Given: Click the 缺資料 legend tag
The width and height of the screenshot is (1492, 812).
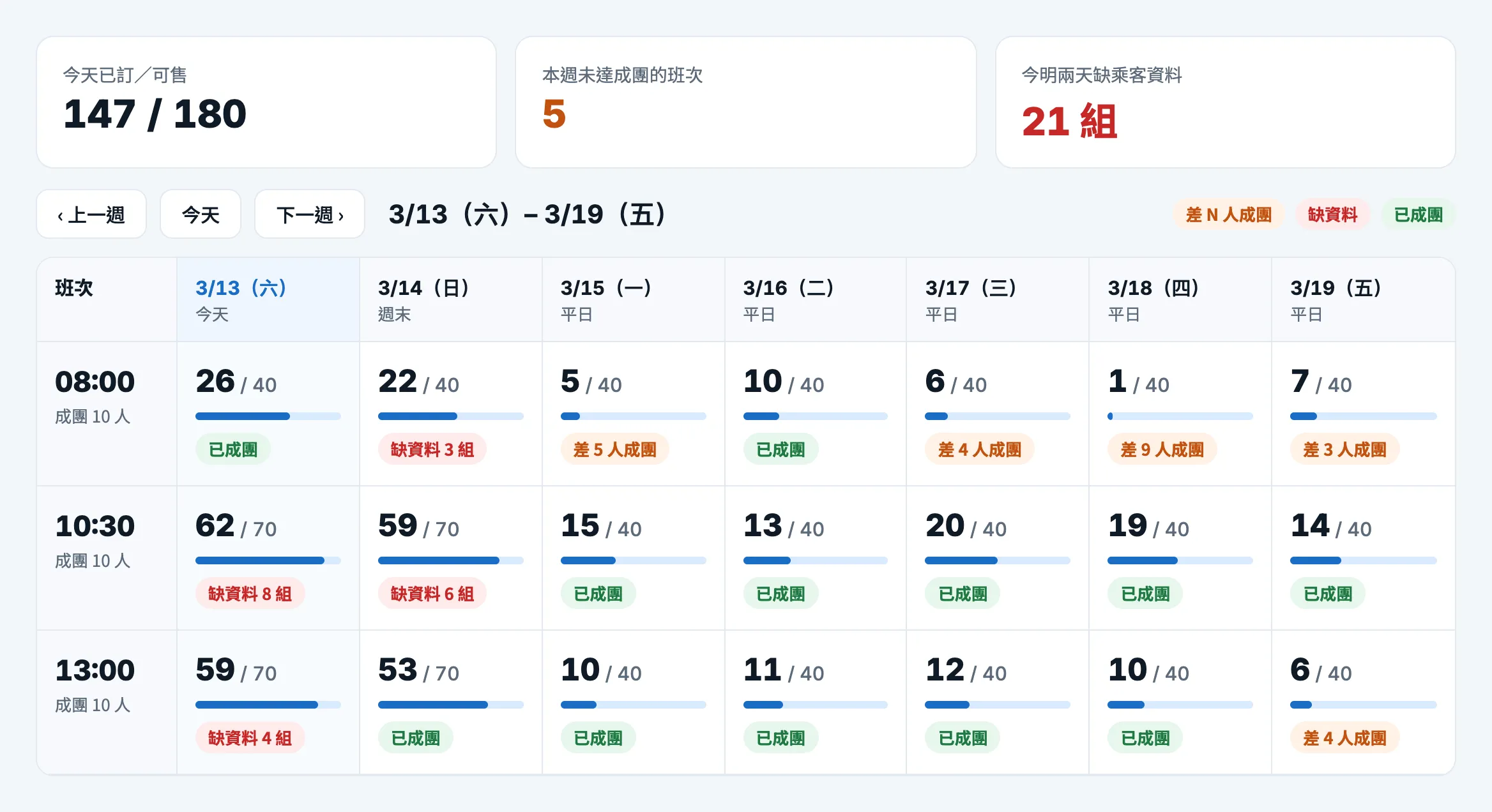Looking at the screenshot, I should [1332, 214].
